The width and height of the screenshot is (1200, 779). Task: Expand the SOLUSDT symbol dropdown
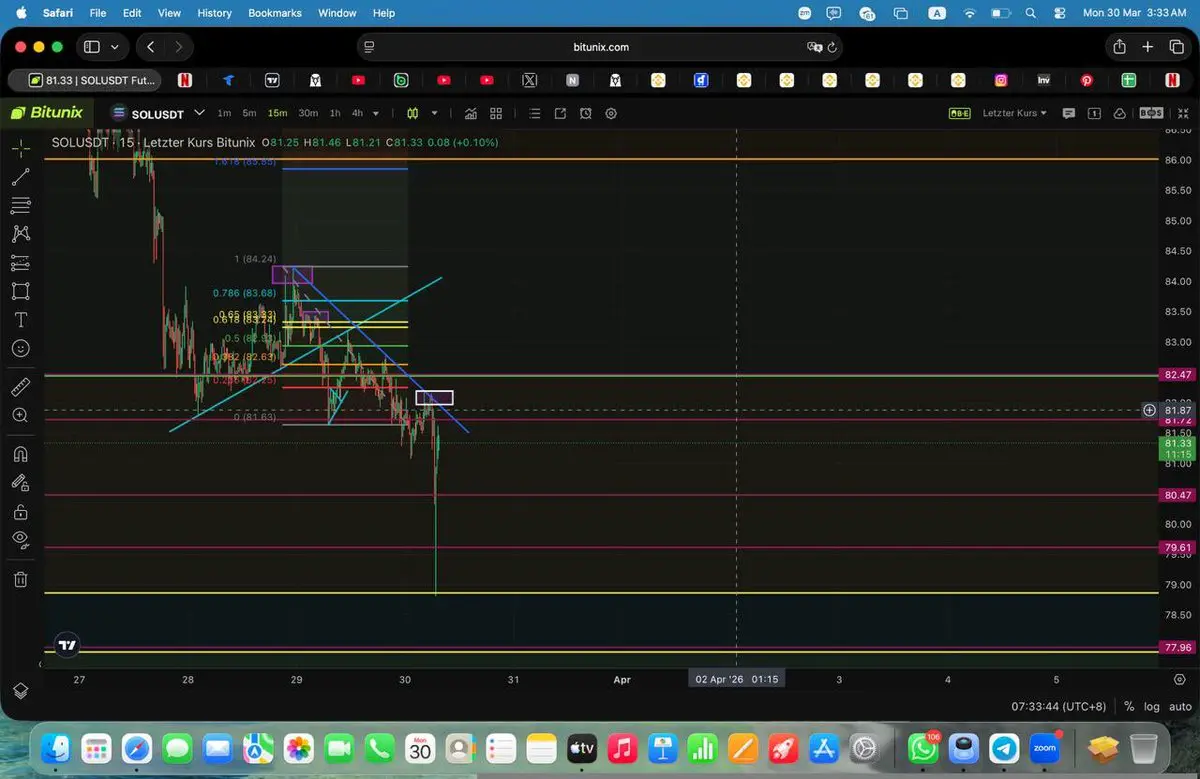(199, 113)
